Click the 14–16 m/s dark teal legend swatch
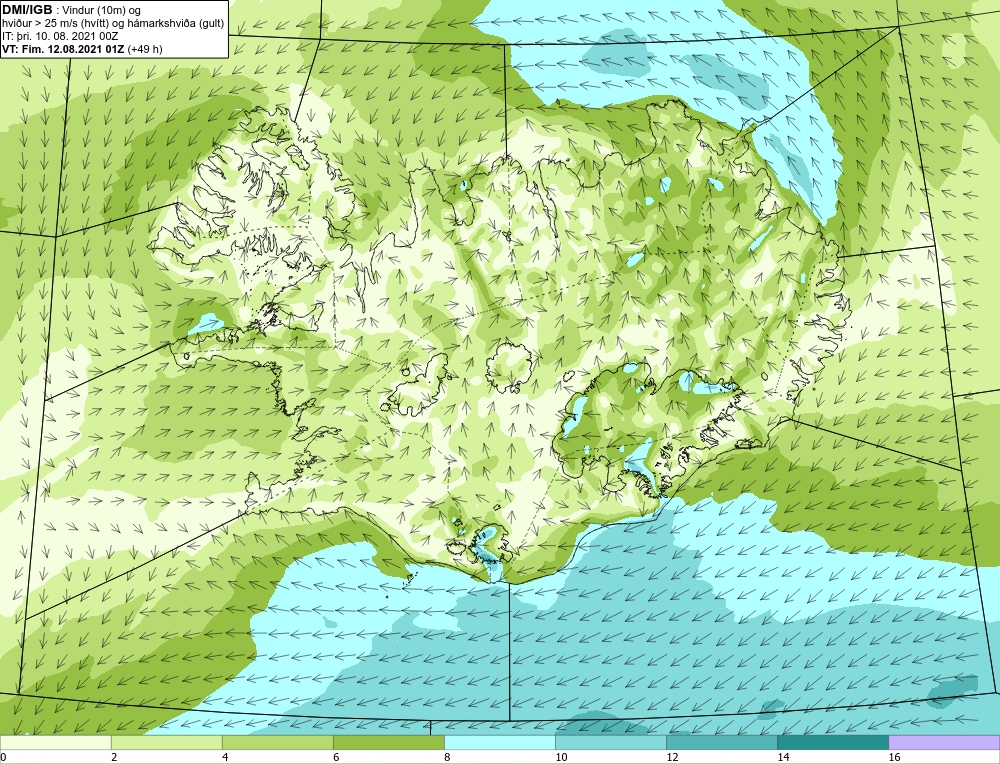 coord(832,742)
